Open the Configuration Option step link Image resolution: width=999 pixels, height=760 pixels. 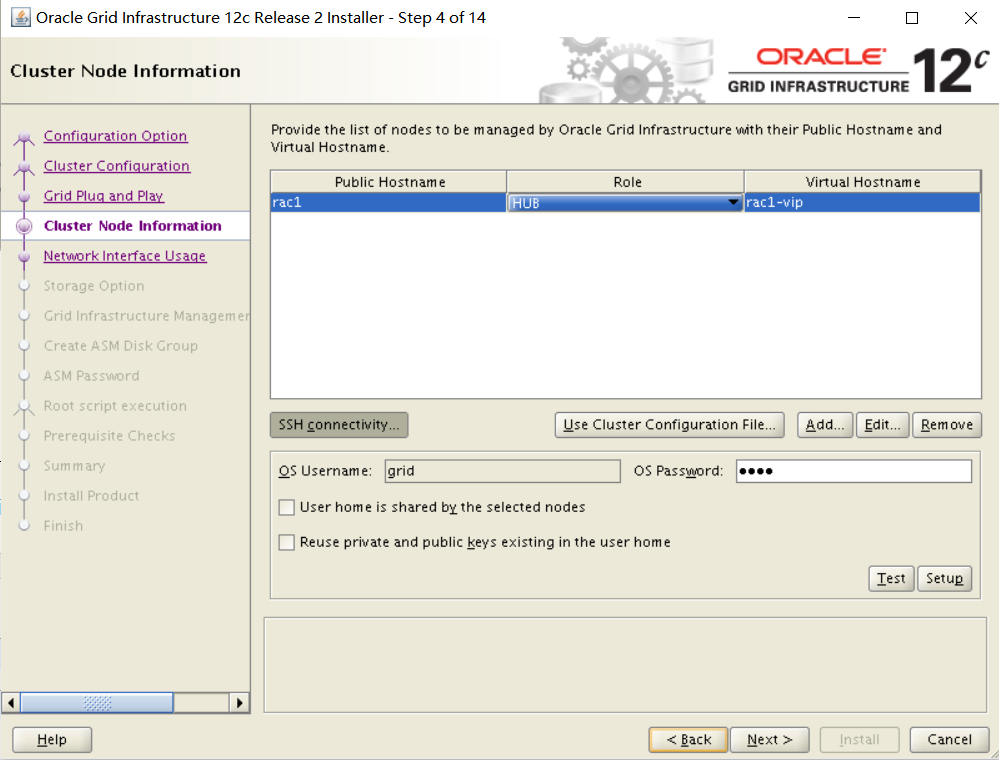tap(115, 136)
